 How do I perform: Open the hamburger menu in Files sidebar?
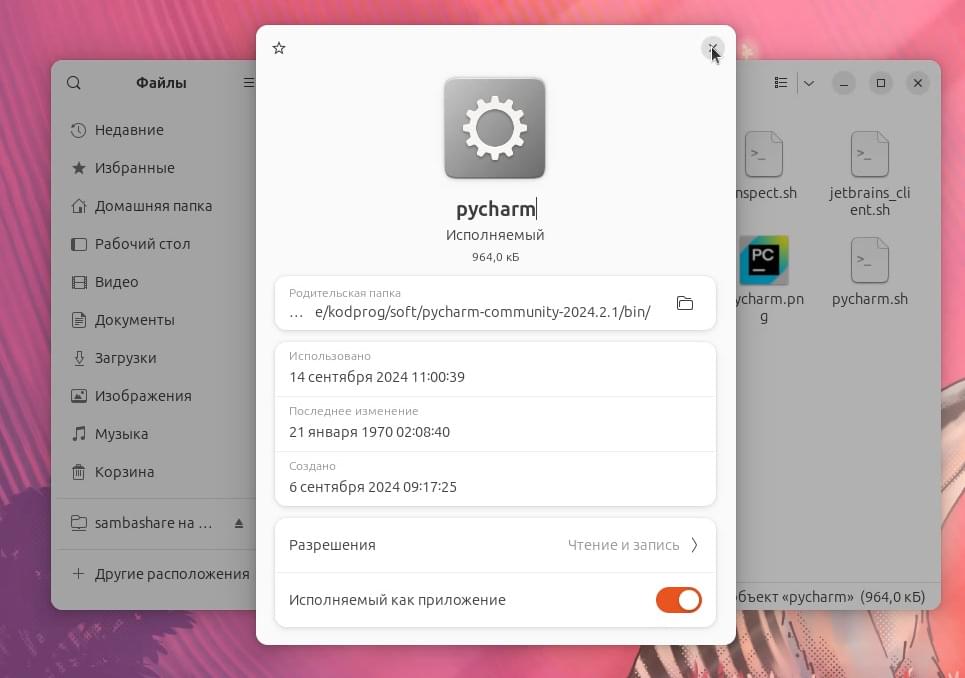[x=248, y=83]
